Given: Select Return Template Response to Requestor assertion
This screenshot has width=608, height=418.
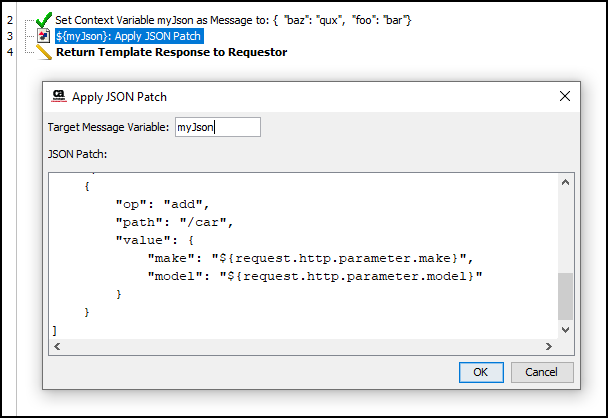Looking at the screenshot, I should (171, 52).
